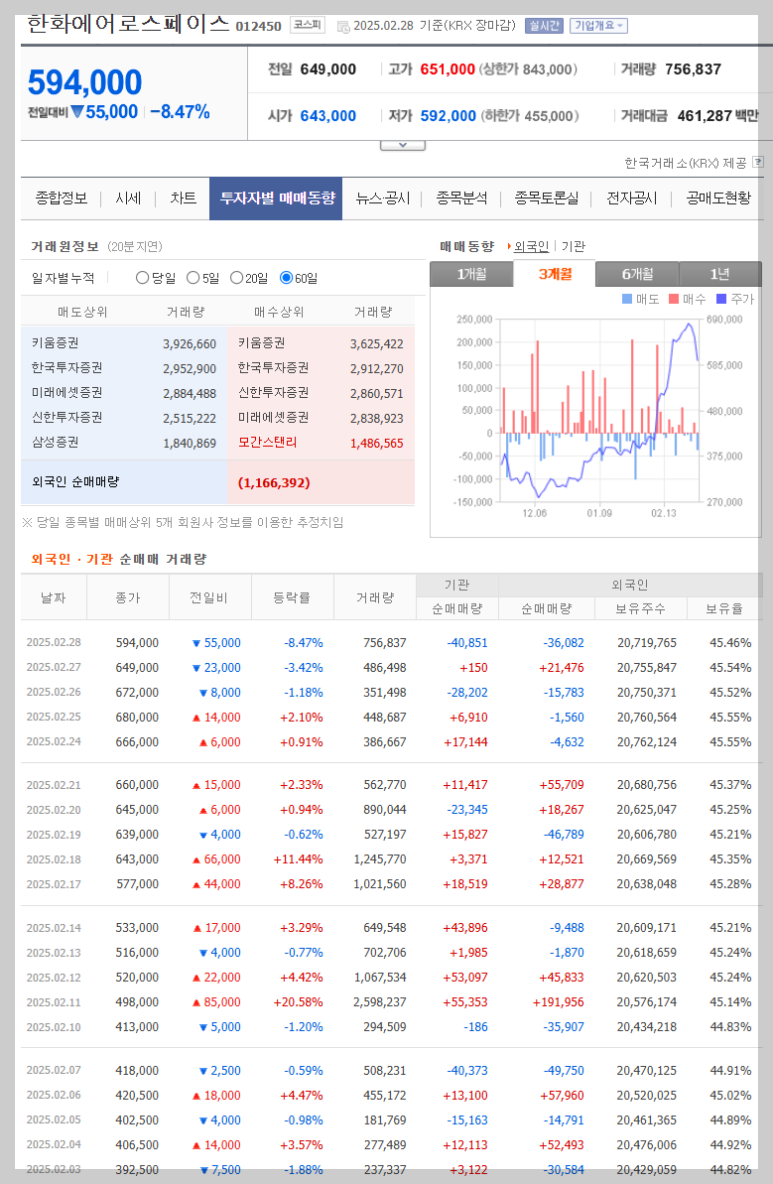Switch to the 전자공시 tab
The image size is (773, 1184).
(x=632, y=198)
